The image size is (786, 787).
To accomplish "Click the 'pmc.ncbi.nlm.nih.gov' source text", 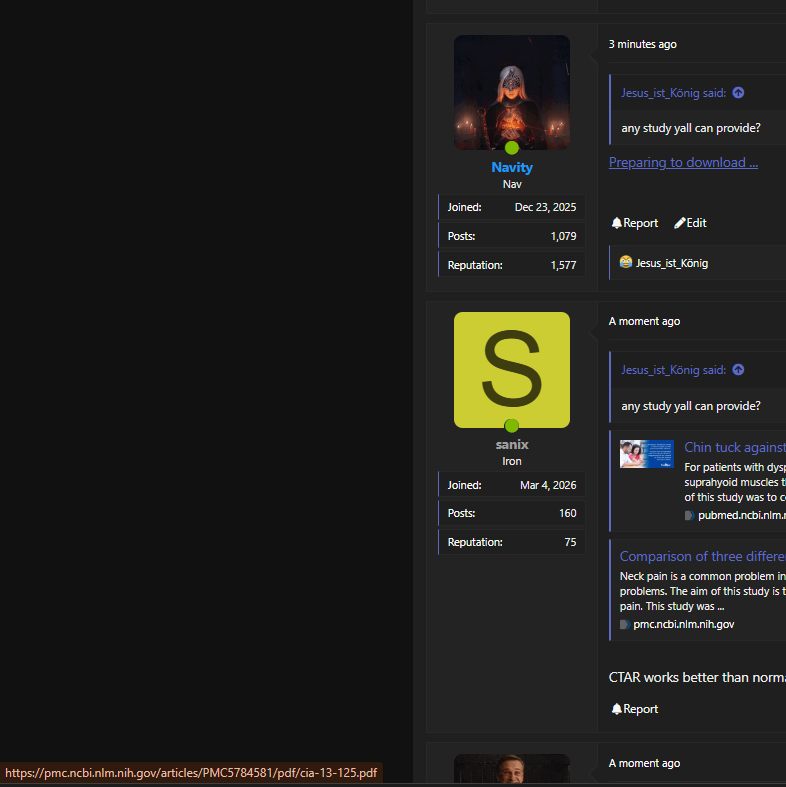I will (684, 624).
